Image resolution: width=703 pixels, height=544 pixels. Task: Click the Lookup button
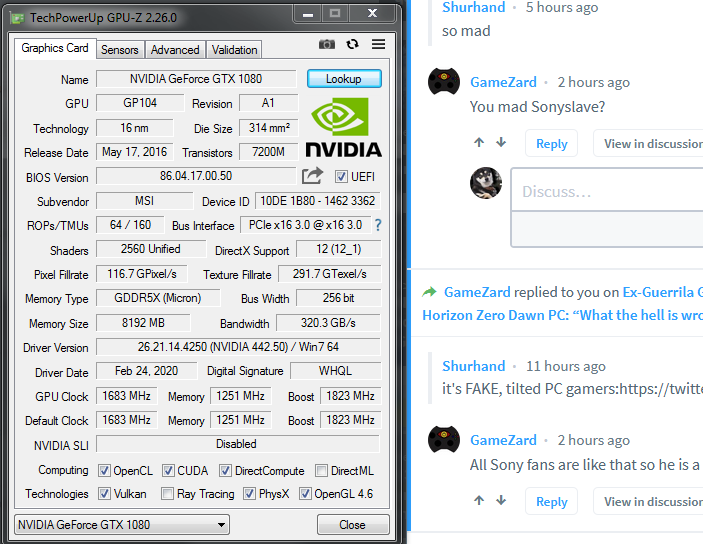point(344,78)
